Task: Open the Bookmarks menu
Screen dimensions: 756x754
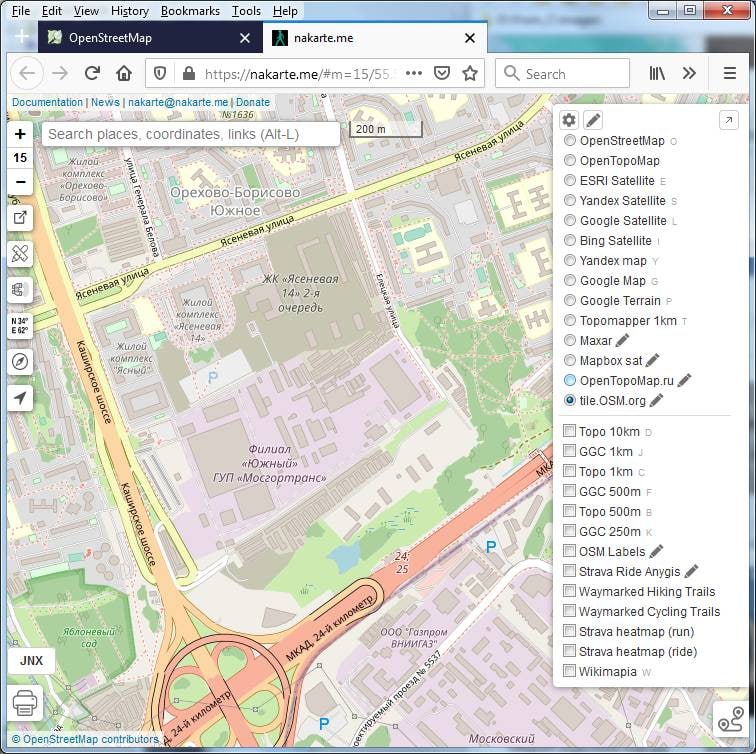Action: tap(190, 11)
